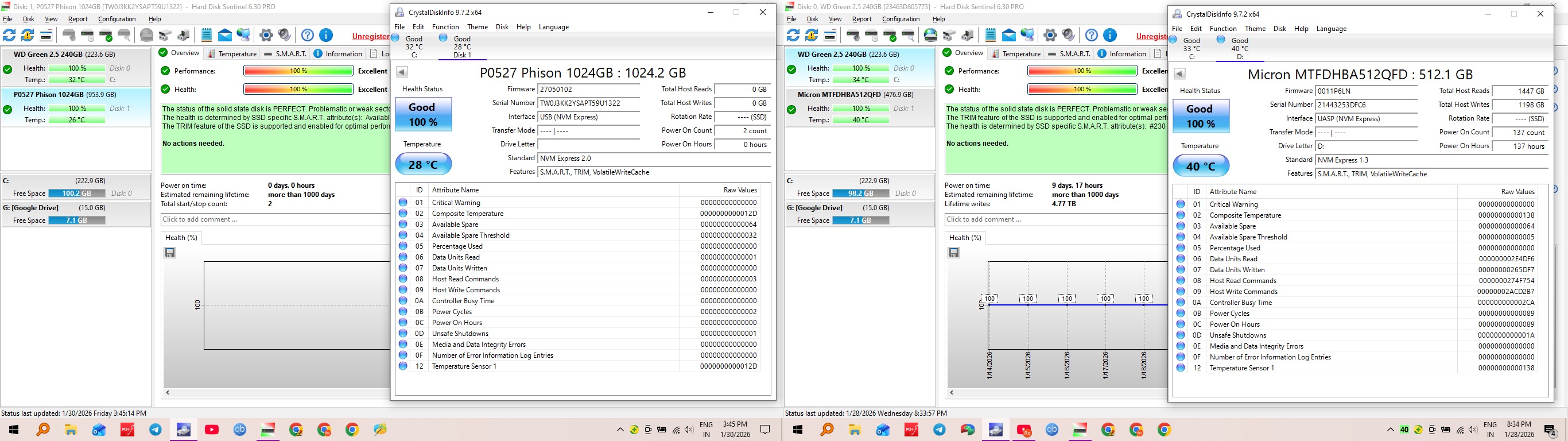This screenshot has height=441, width=1568.
Task: Click the 100.2 GB free space bar
Action: [77, 194]
